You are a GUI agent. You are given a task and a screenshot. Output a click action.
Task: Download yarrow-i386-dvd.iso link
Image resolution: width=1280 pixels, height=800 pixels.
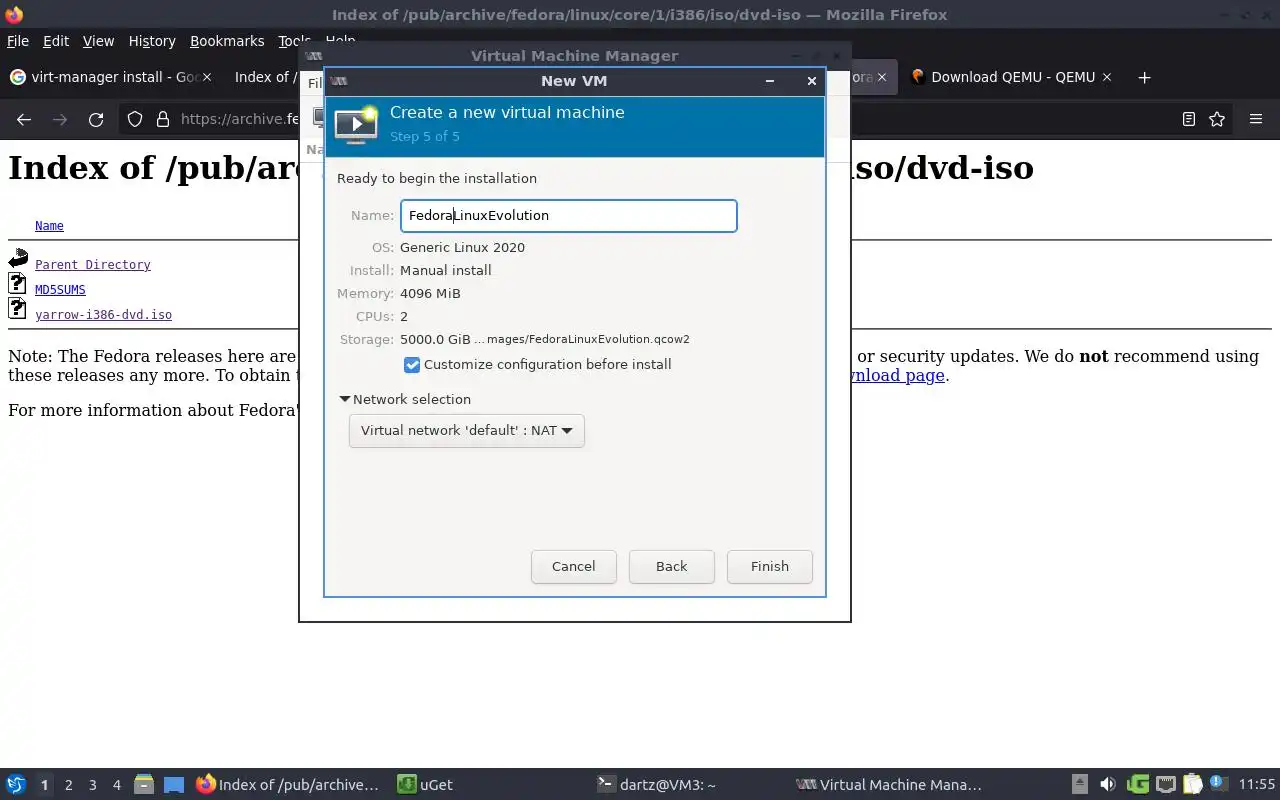click(103, 315)
